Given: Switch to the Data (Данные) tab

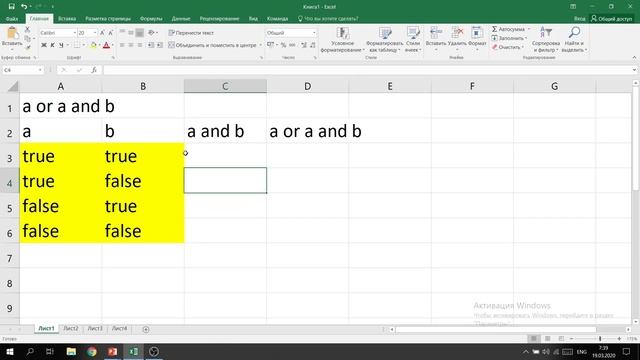Looking at the screenshot, I should point(181,19).
